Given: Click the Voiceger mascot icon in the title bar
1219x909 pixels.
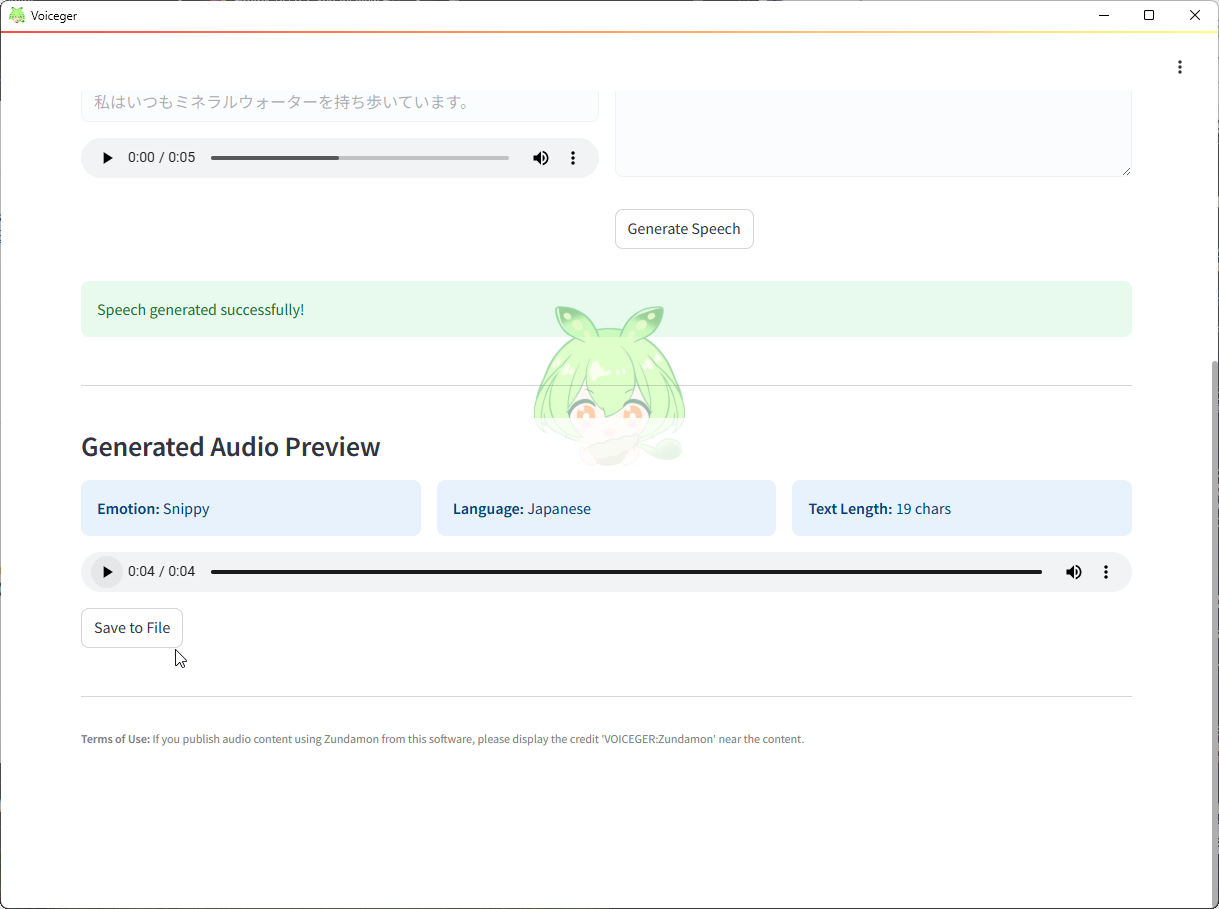Looking at the screenshot, I should 16,15.
